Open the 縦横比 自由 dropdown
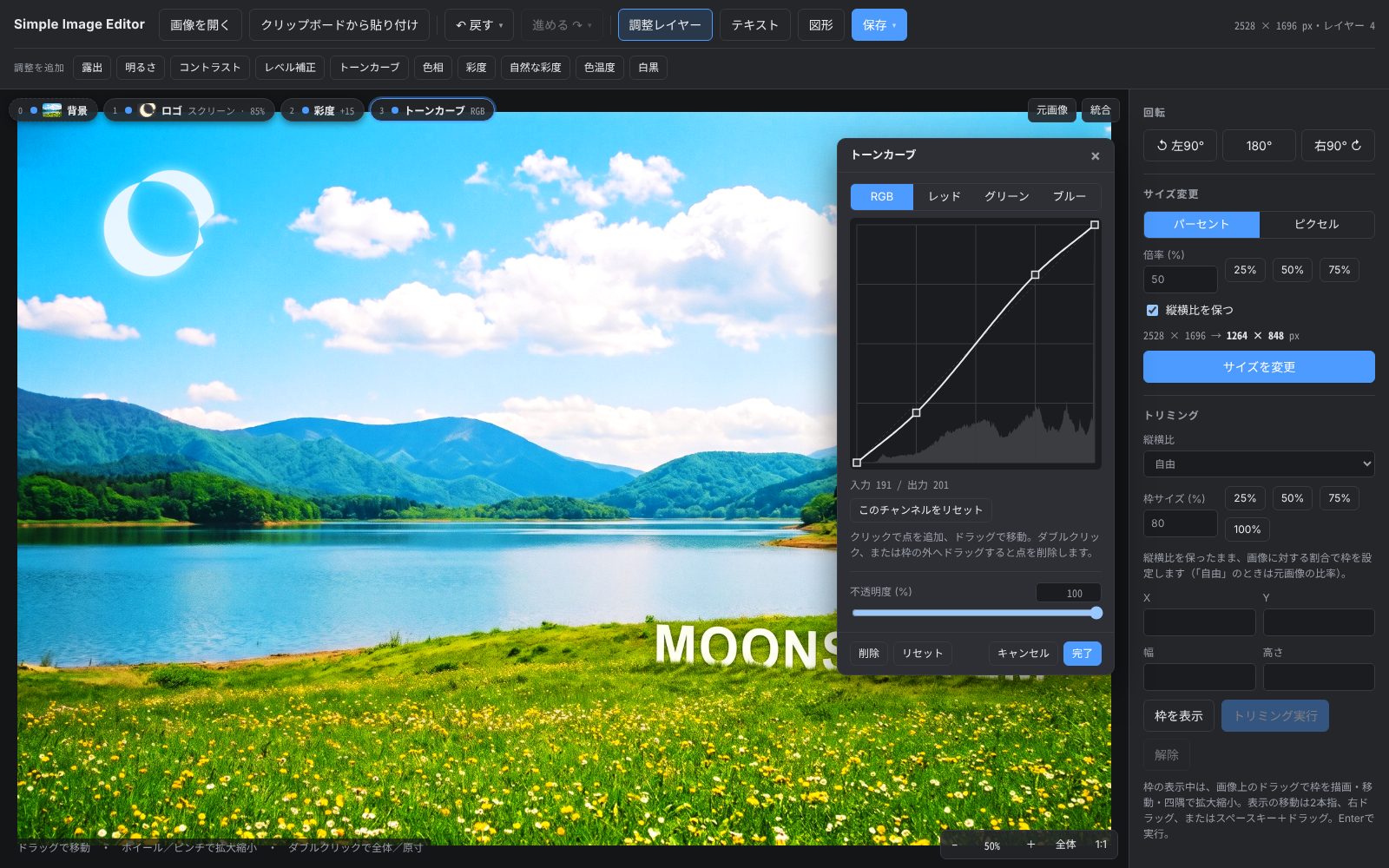The width and height of the screenshot is (1389, 868). click(x=1259, y=464)
